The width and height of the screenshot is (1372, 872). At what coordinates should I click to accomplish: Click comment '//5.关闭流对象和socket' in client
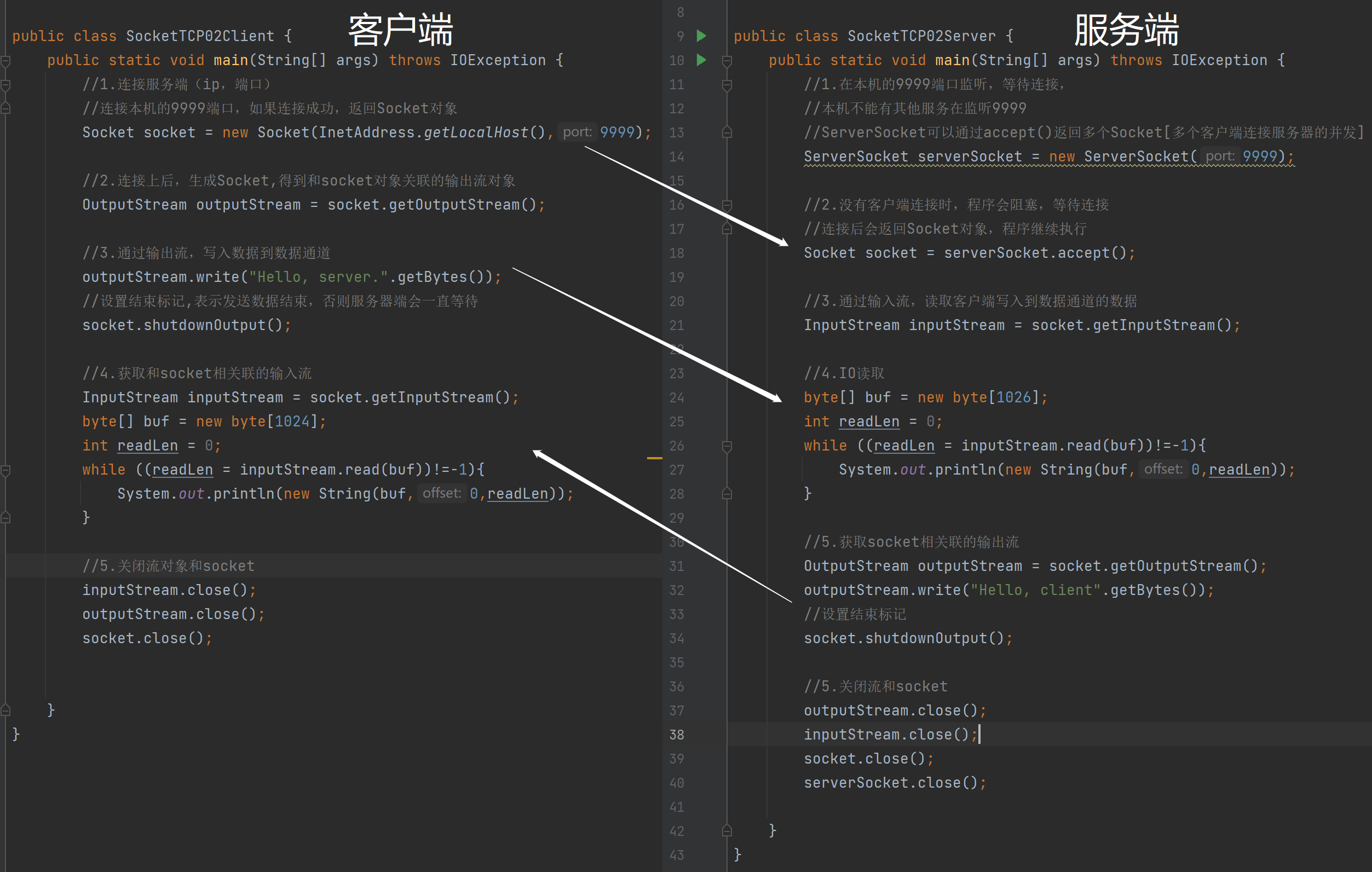click(x=169, y=565)
